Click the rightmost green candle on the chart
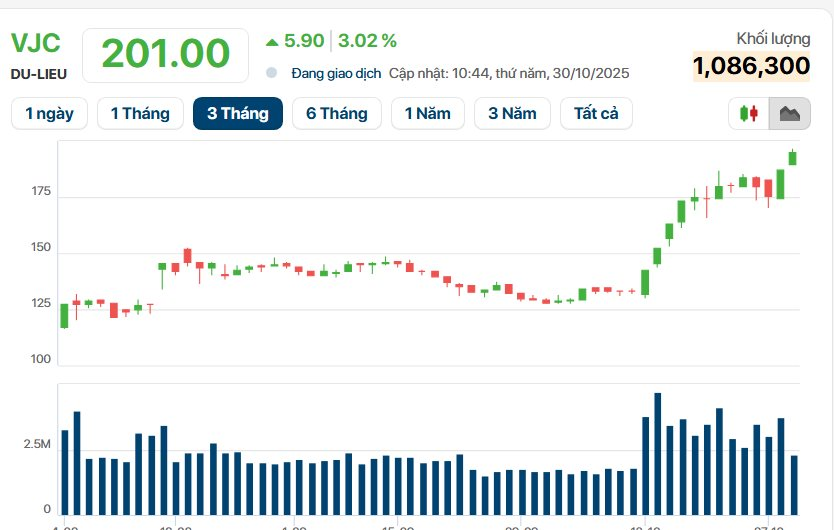Image resolution: width=834 pixels, height=530 pixels. (x=793, y=157)
